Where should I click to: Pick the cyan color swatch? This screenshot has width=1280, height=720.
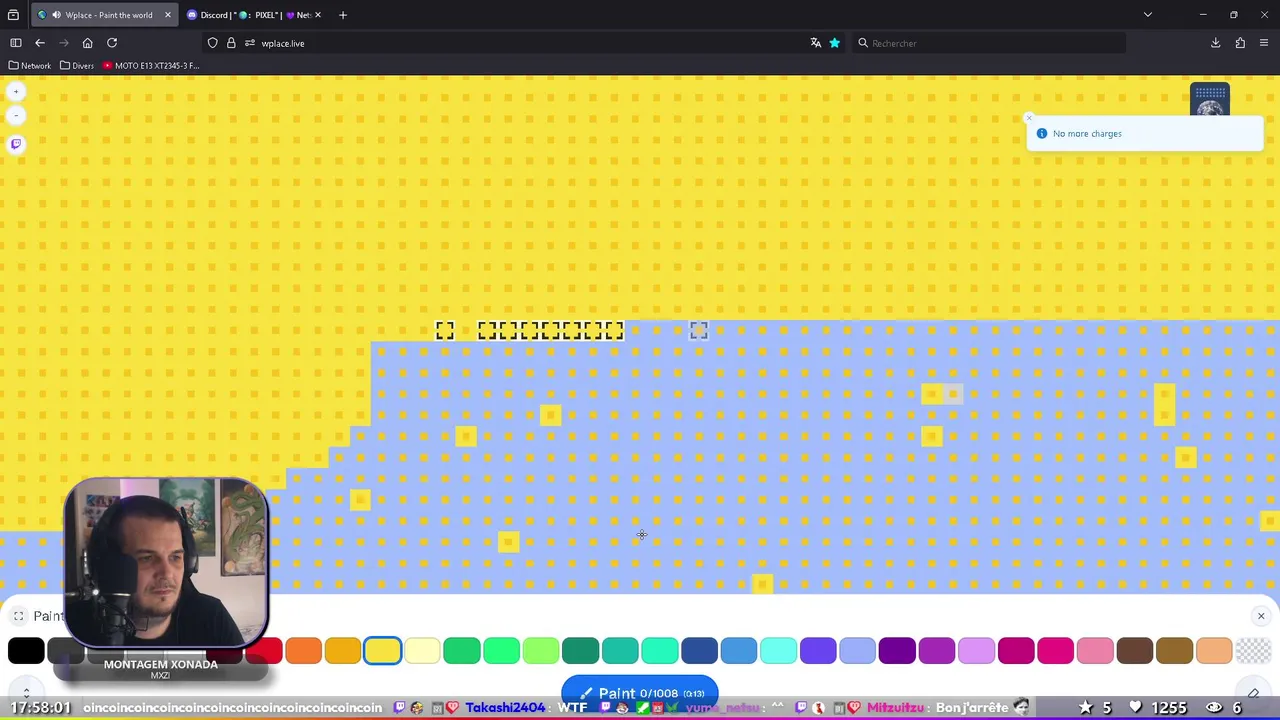778,651
